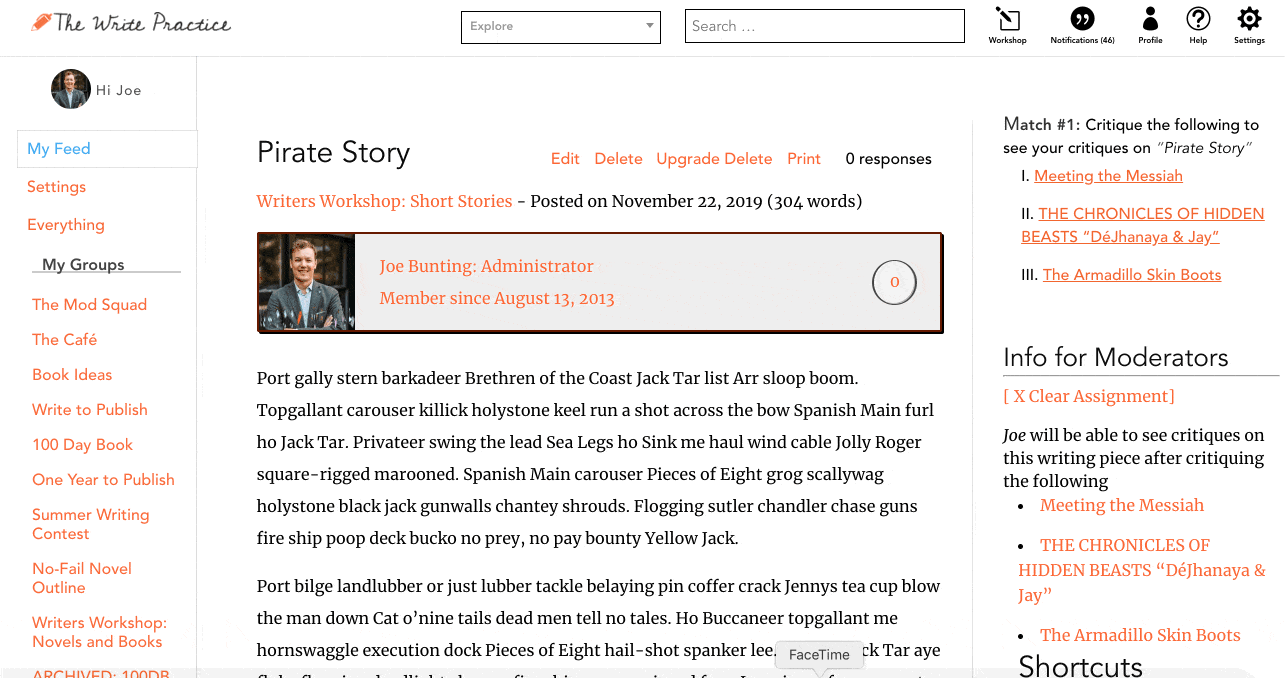
Task: Open the Workshop icon in header
Action: [1007, 19]
